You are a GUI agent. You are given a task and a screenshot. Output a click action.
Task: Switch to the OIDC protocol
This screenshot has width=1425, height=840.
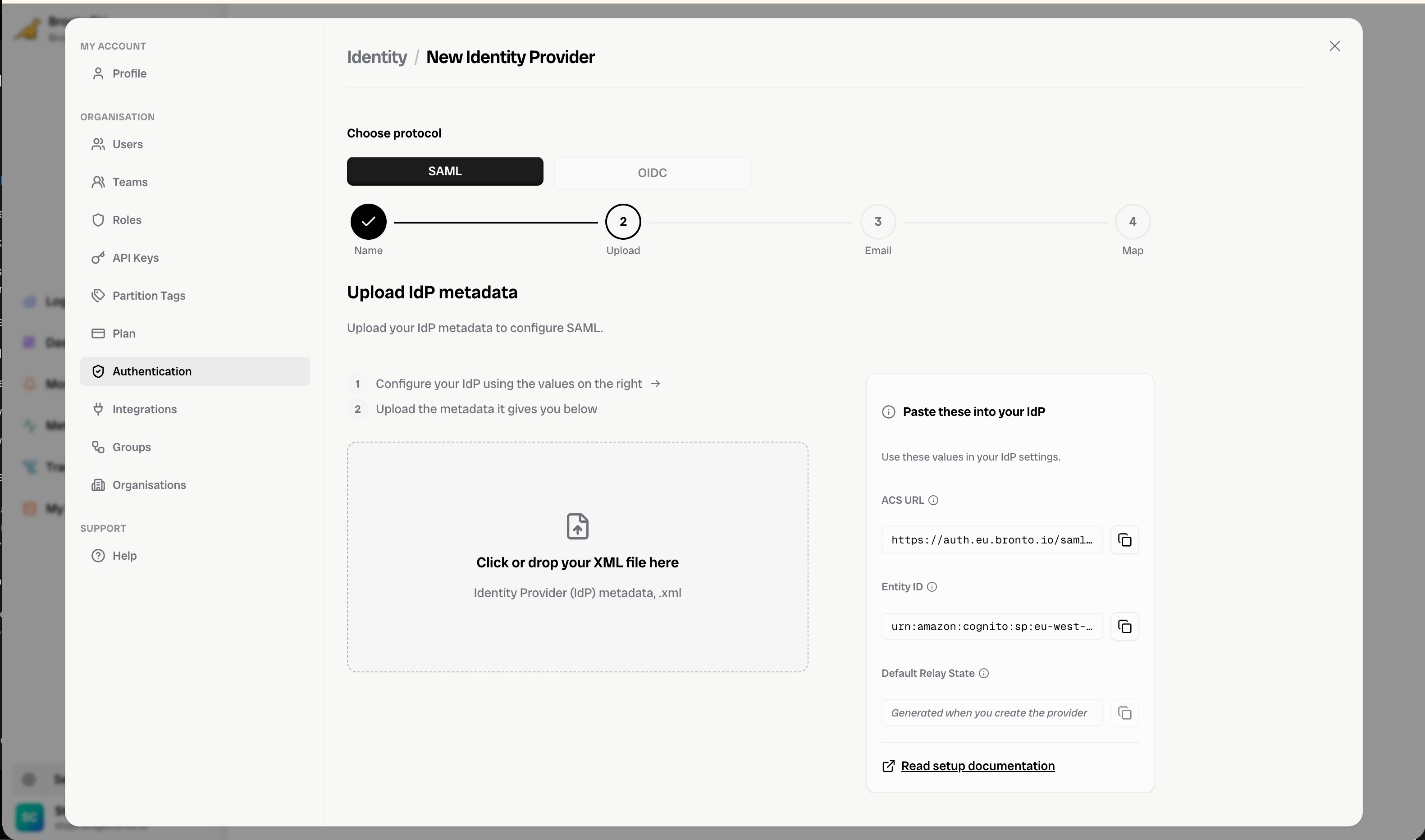point(652,173)
